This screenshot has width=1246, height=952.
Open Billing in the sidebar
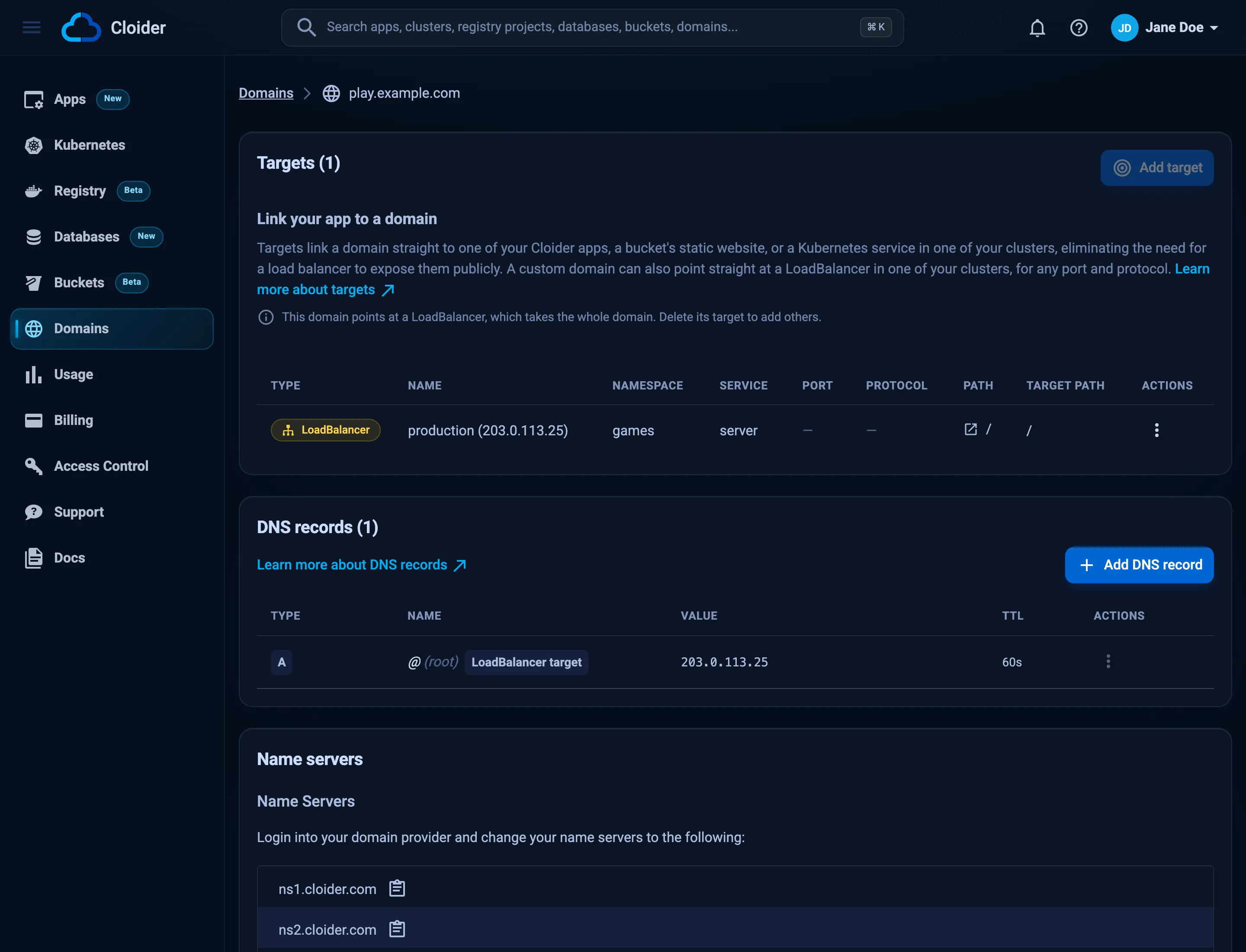point(112,421)
